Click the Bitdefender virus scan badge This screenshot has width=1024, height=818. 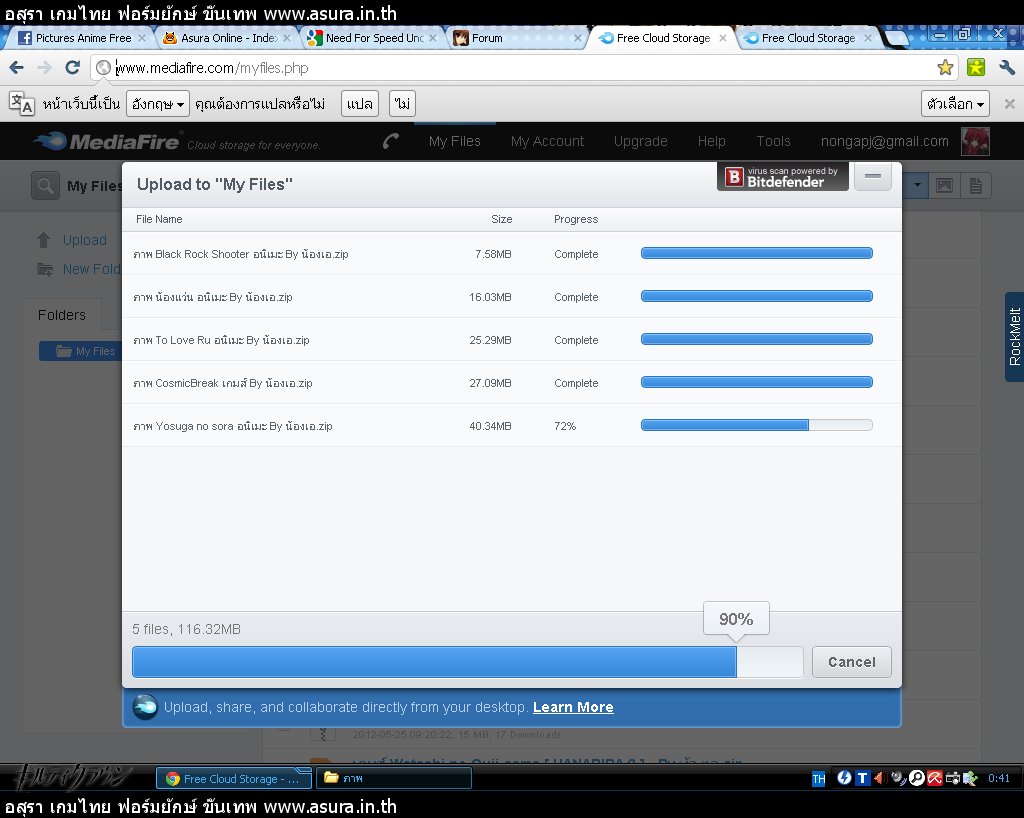click(x=783, y=177)
